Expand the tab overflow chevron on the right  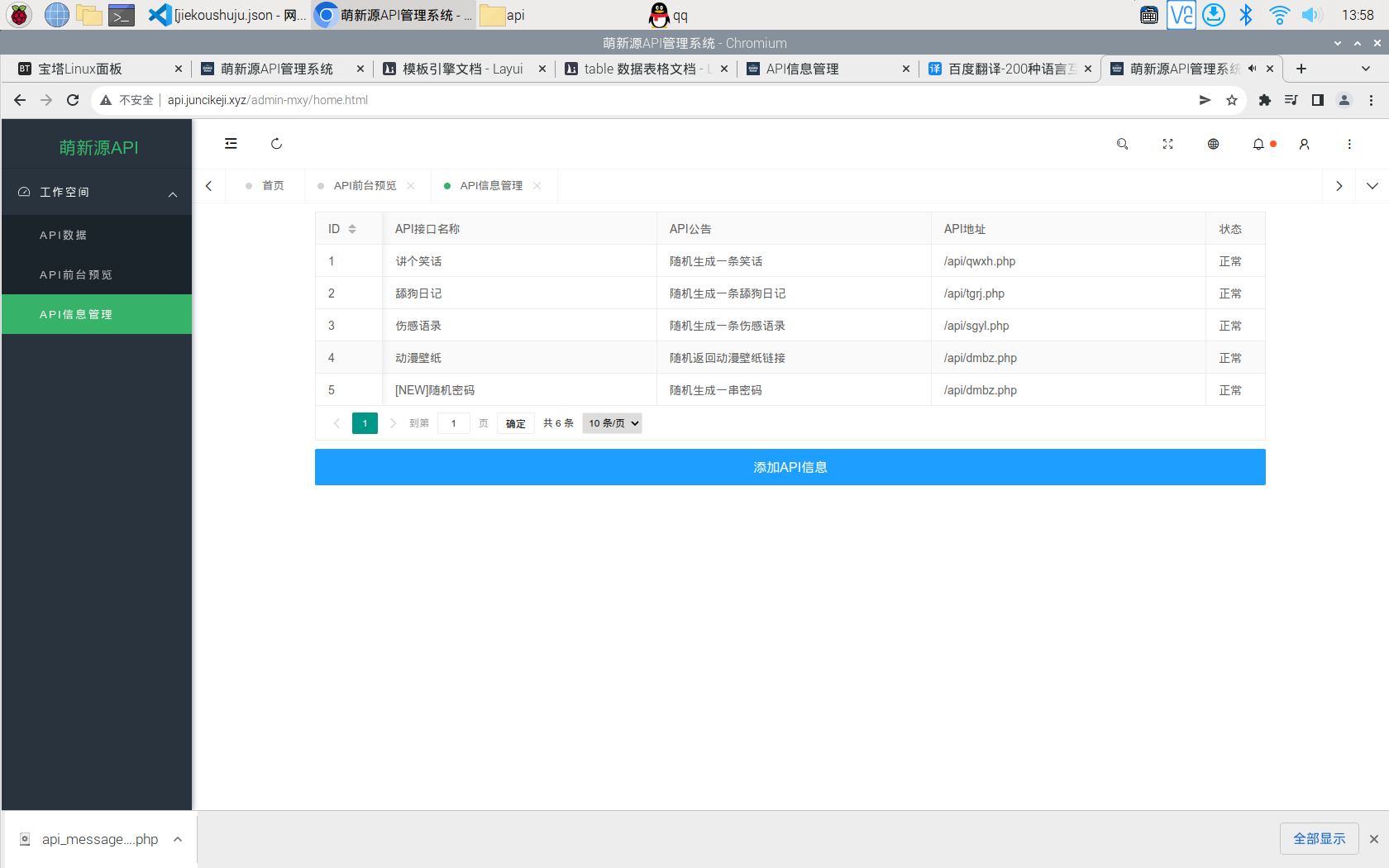[x=1372, y=185]
